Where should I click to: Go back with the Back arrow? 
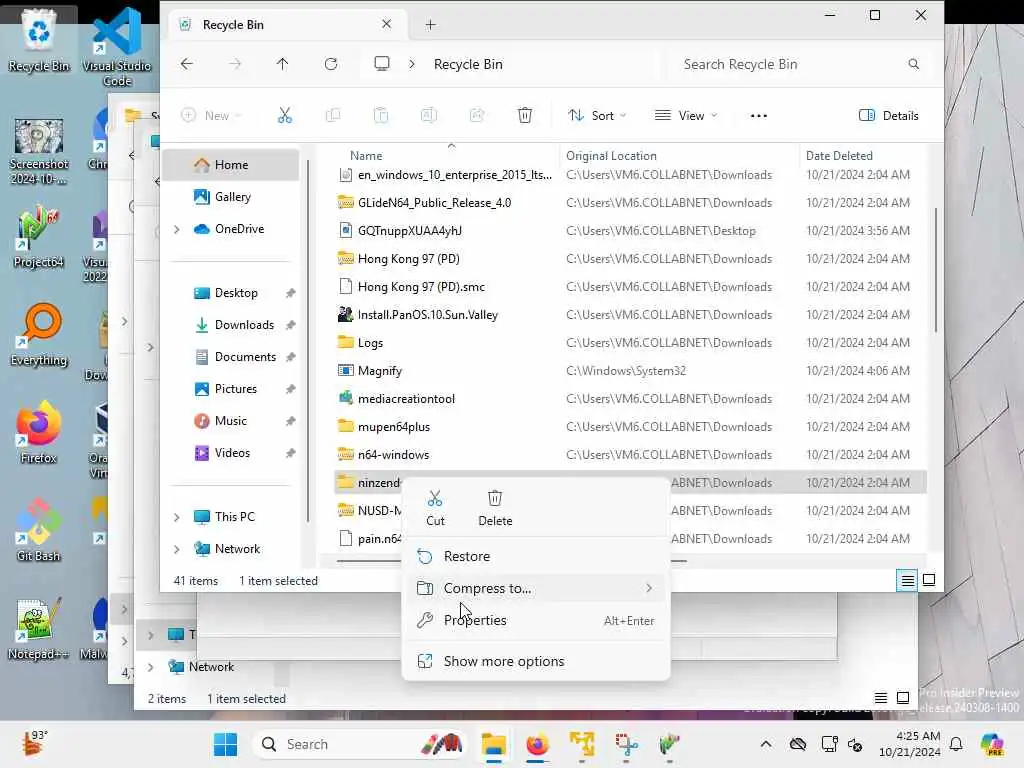tap(187, 64)
